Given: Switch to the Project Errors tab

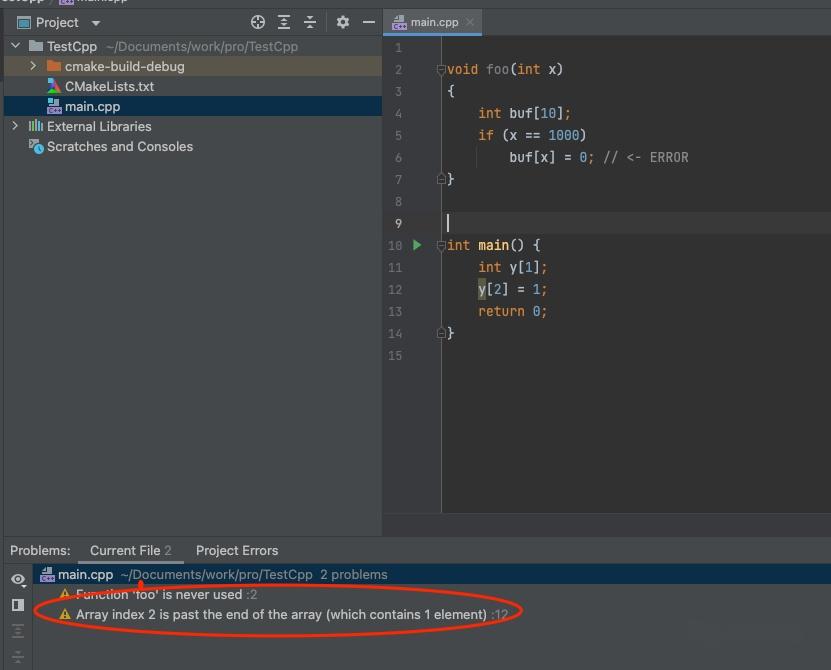Looking at the screenshot, I should [237, 550].
